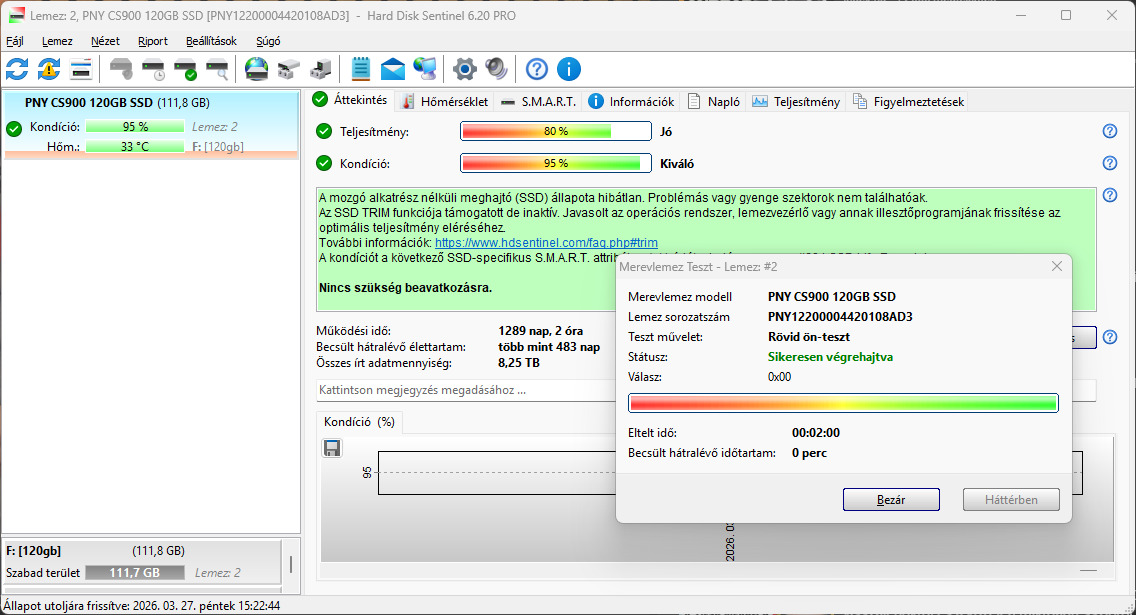The height and width of the screenshot is (615, 1136).
Task: Click the disk with green checkmark icon
Action: [x=185, y=70]
